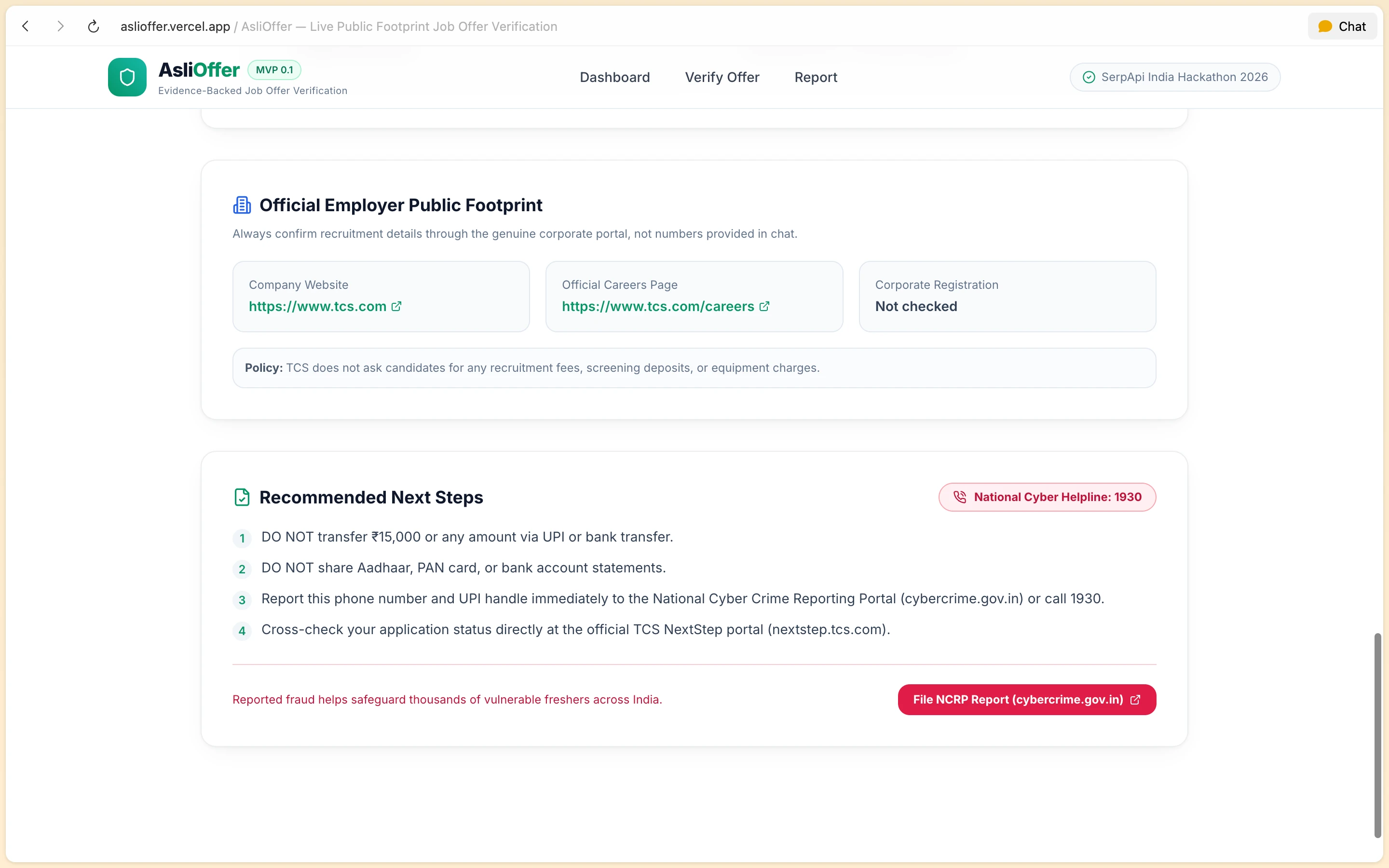Click 'Report this phone number' step text

coord(682,599)
